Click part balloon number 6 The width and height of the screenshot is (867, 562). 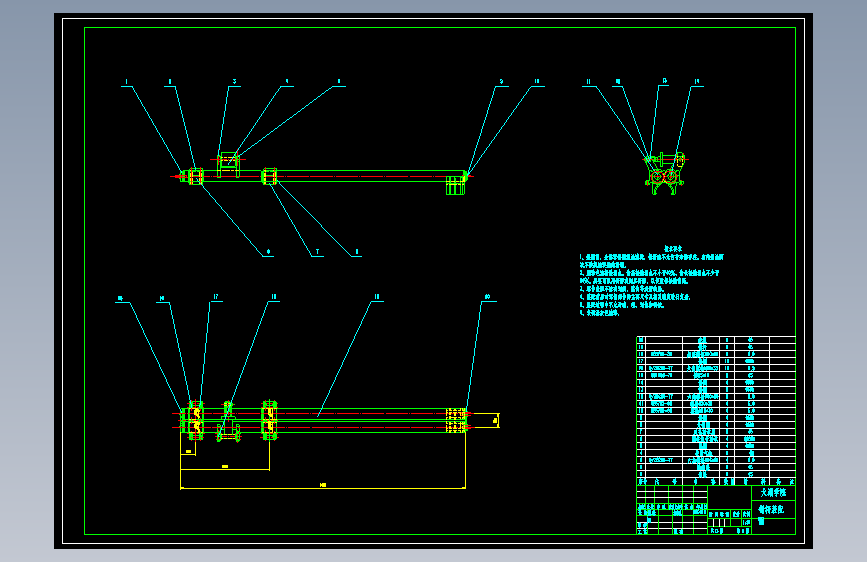pyautogui.click(x=269, y=252)
